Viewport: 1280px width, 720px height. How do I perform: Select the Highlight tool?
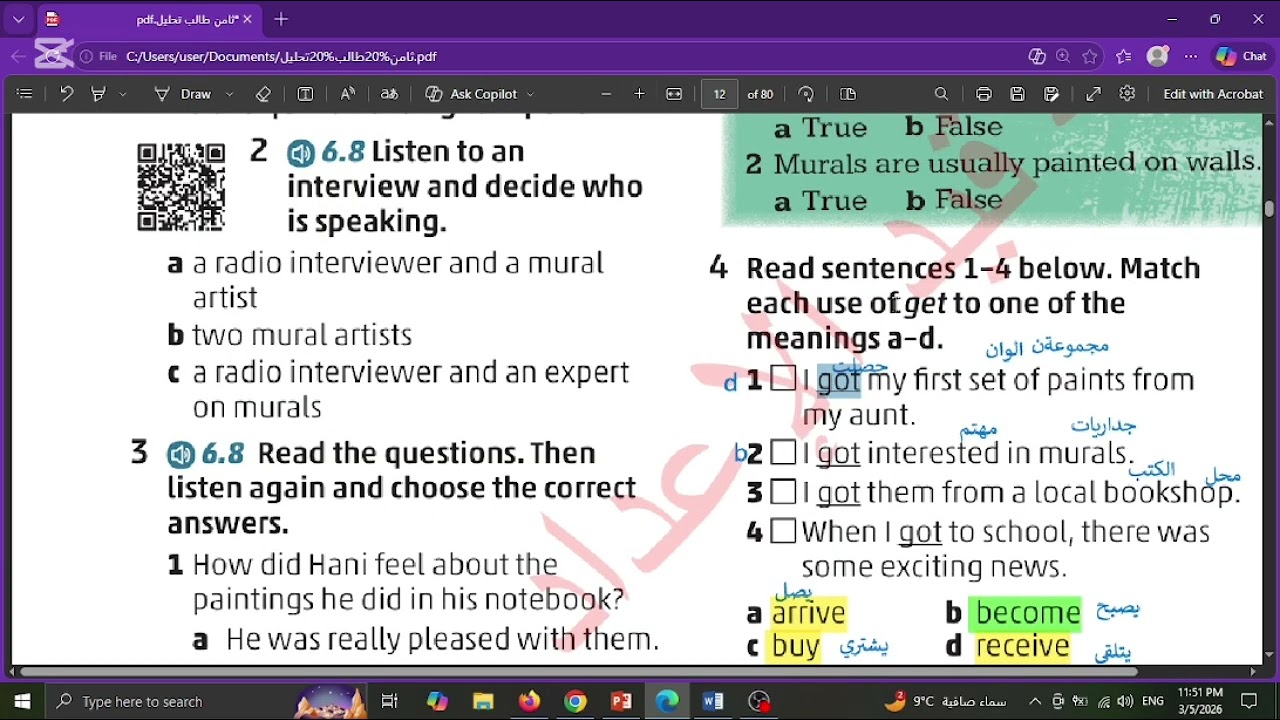coord(98,94)
